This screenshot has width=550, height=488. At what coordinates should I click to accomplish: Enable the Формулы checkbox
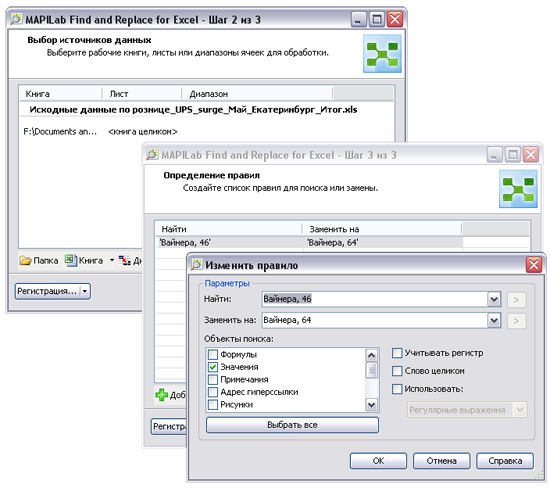pos(213,354)
